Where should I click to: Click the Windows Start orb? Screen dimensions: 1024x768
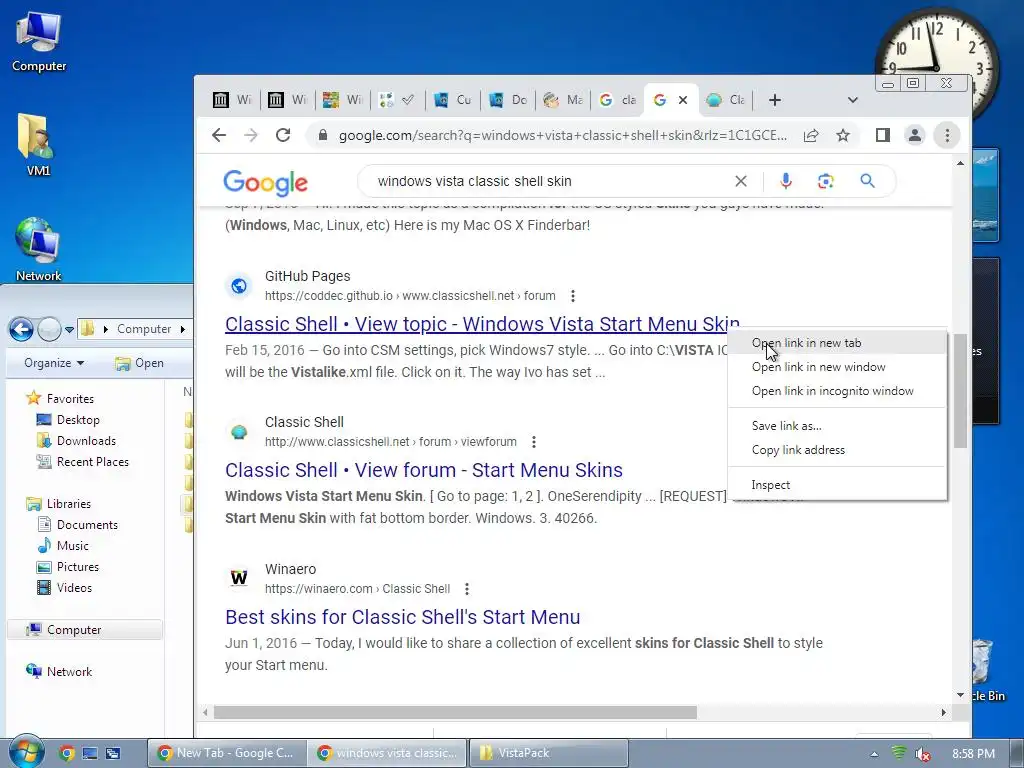pyautogui.click(x=25, y=752)
